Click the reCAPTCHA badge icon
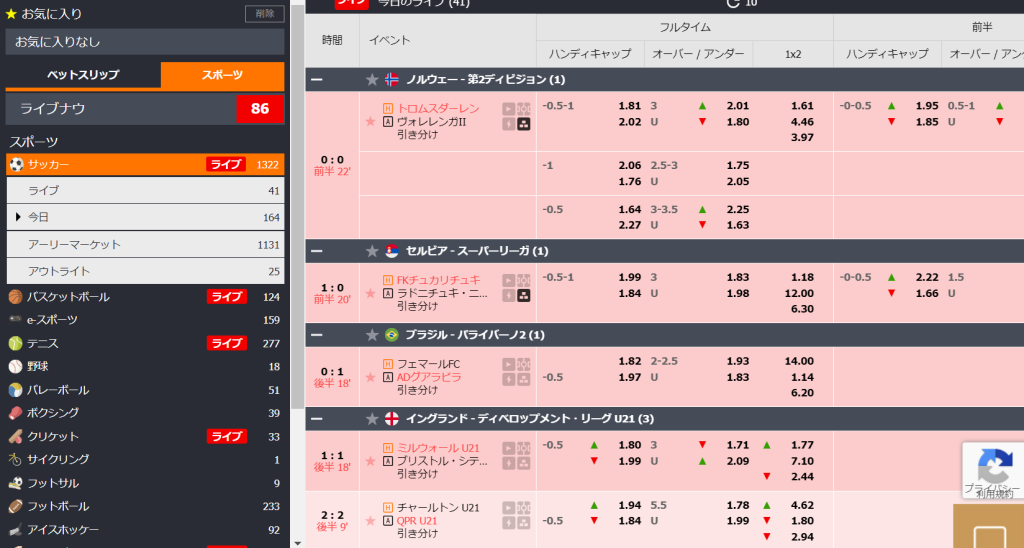 point(994,466)
